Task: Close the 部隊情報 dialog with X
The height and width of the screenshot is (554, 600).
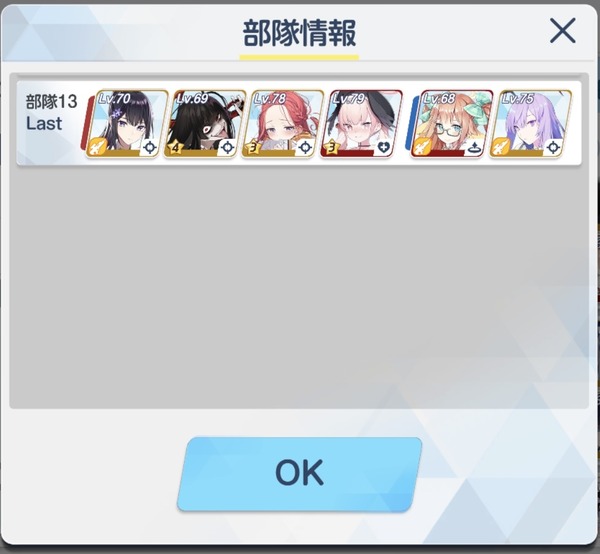Action: tap(562, 31)
